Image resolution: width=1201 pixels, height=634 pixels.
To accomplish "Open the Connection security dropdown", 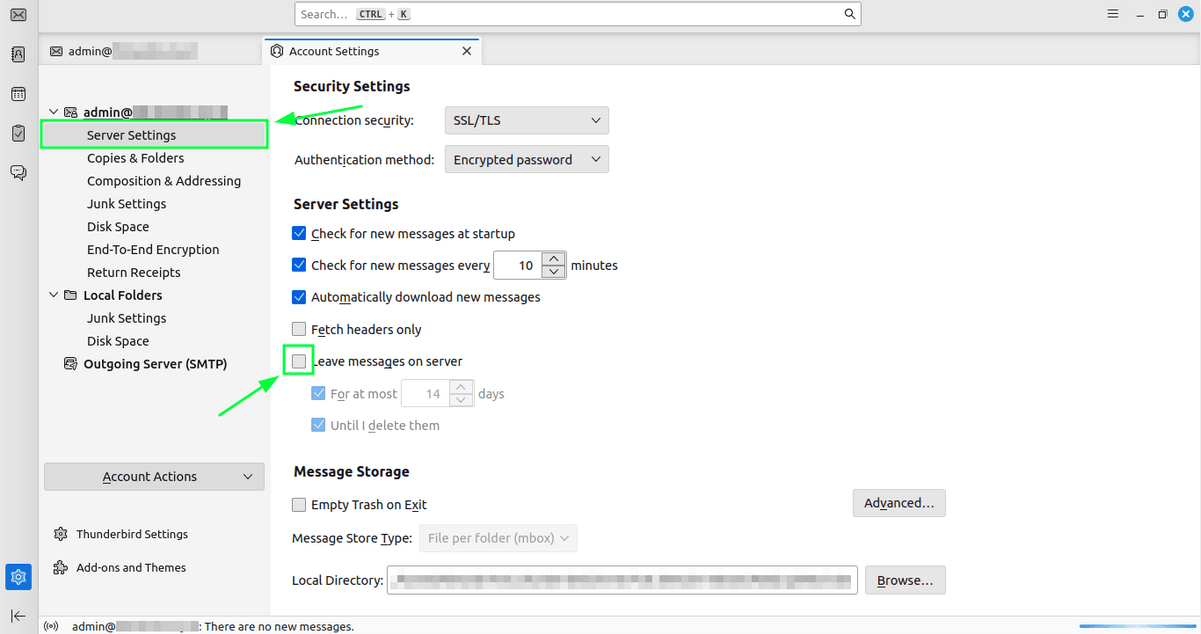I will click(526, 121).
